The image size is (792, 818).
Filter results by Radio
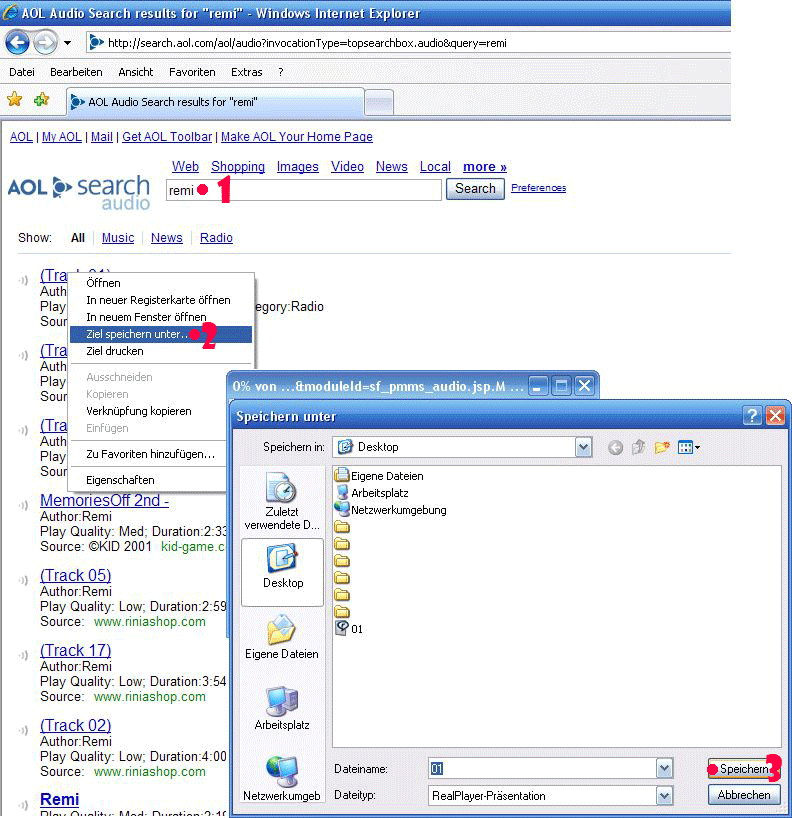216,238
